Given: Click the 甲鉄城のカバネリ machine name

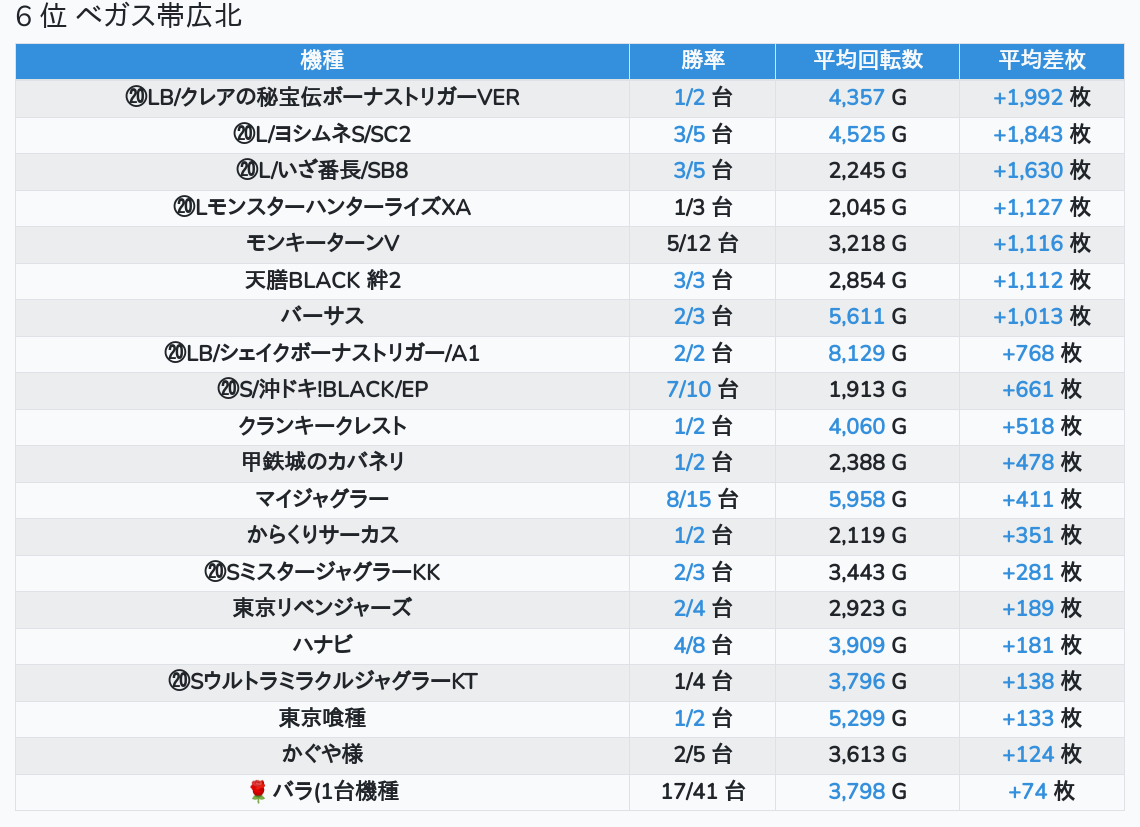Looking at the screenshot, I should [322, 463].
